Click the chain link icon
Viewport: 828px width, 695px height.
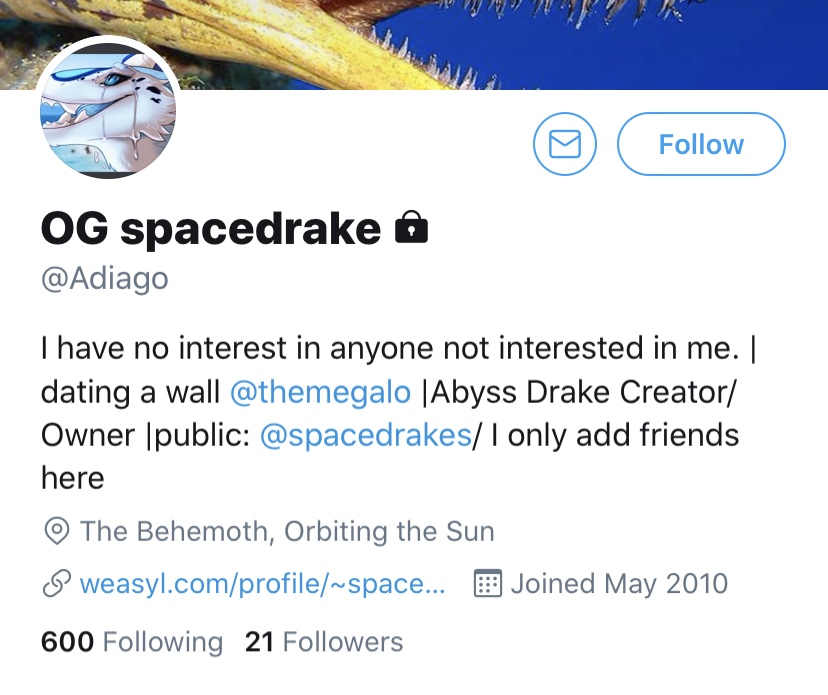(57, 583)
